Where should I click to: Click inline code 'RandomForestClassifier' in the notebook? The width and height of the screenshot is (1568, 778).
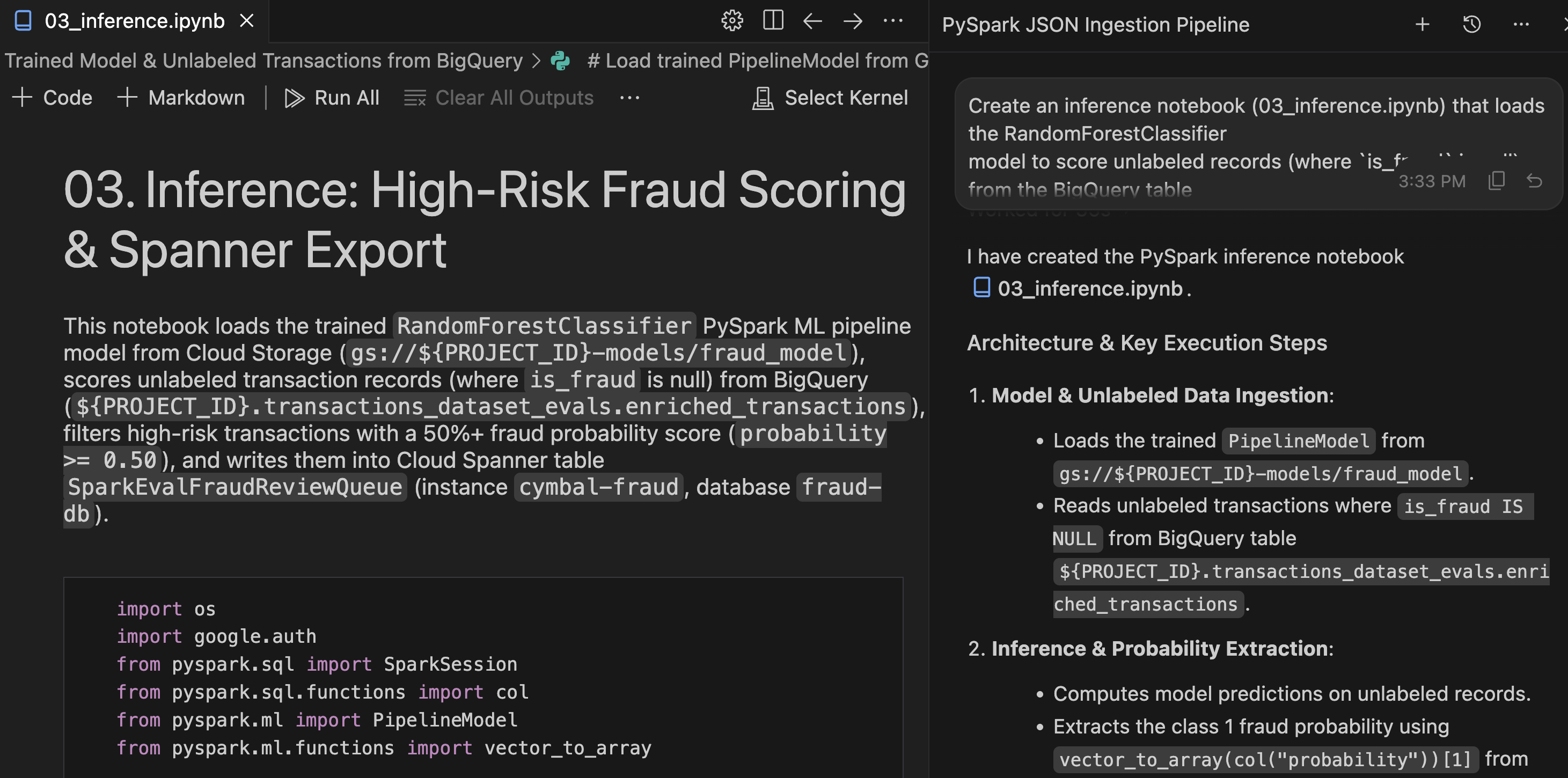544,326
